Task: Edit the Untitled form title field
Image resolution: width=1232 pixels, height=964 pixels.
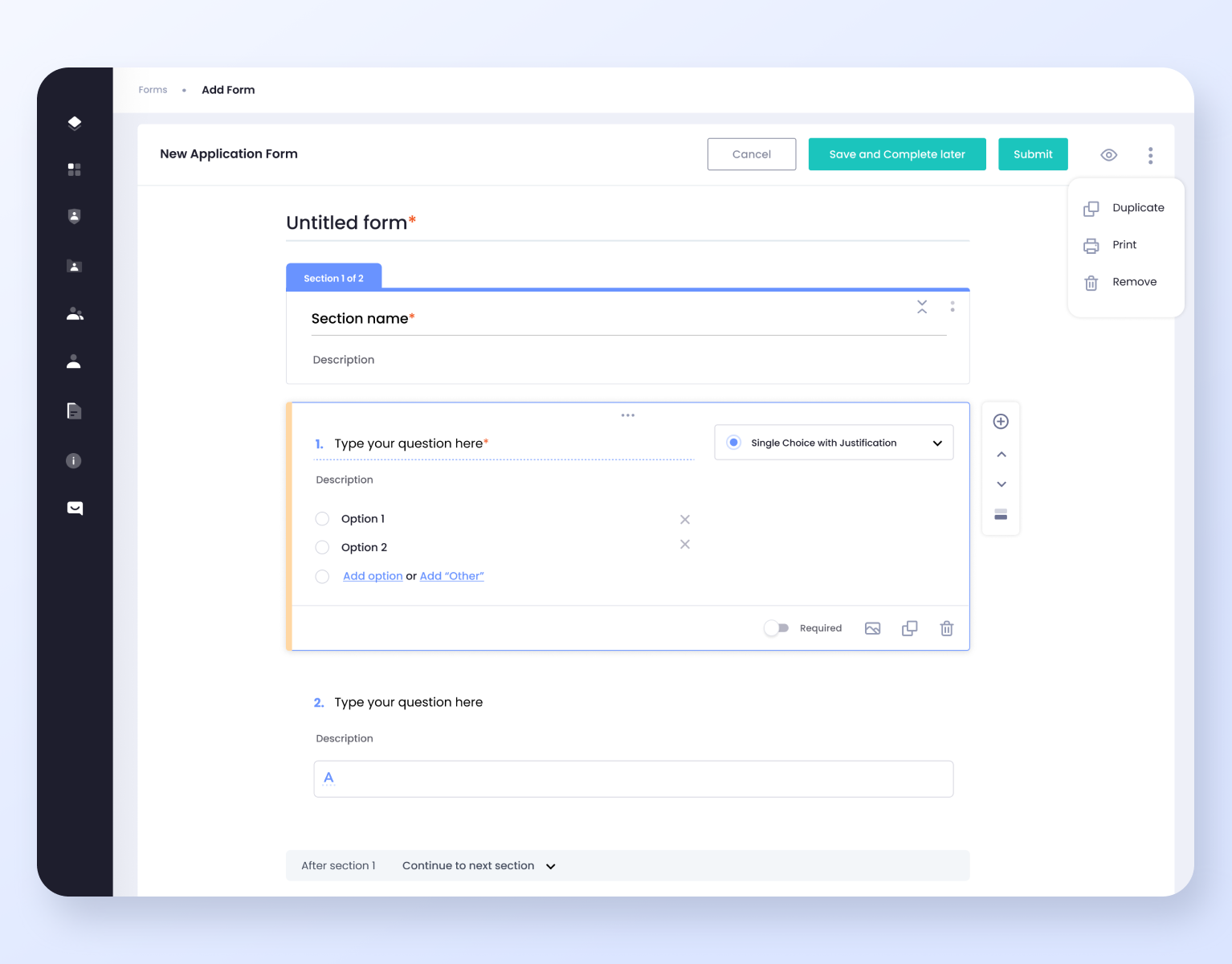Action: point(628,223)
